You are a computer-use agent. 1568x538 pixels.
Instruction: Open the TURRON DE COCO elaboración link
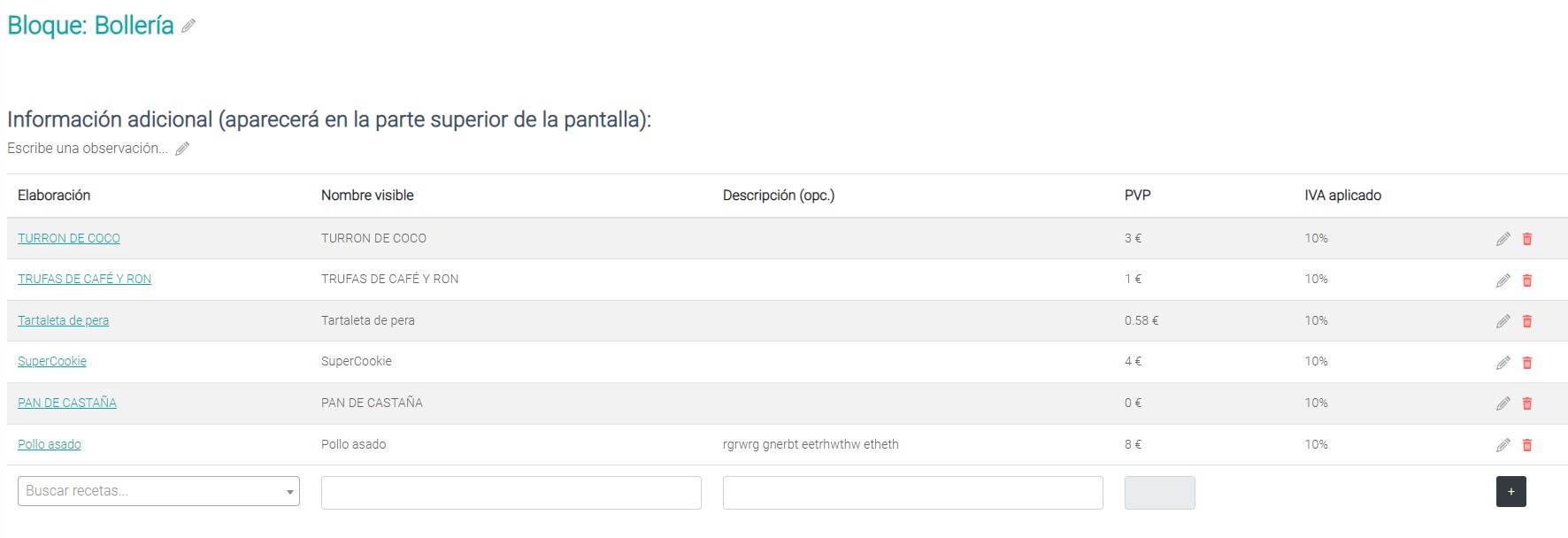[69, 238]
